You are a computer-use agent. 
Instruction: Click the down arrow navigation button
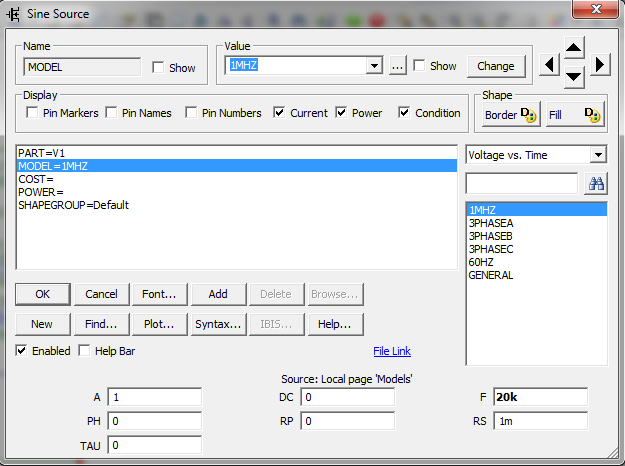[x=574, y=77]
